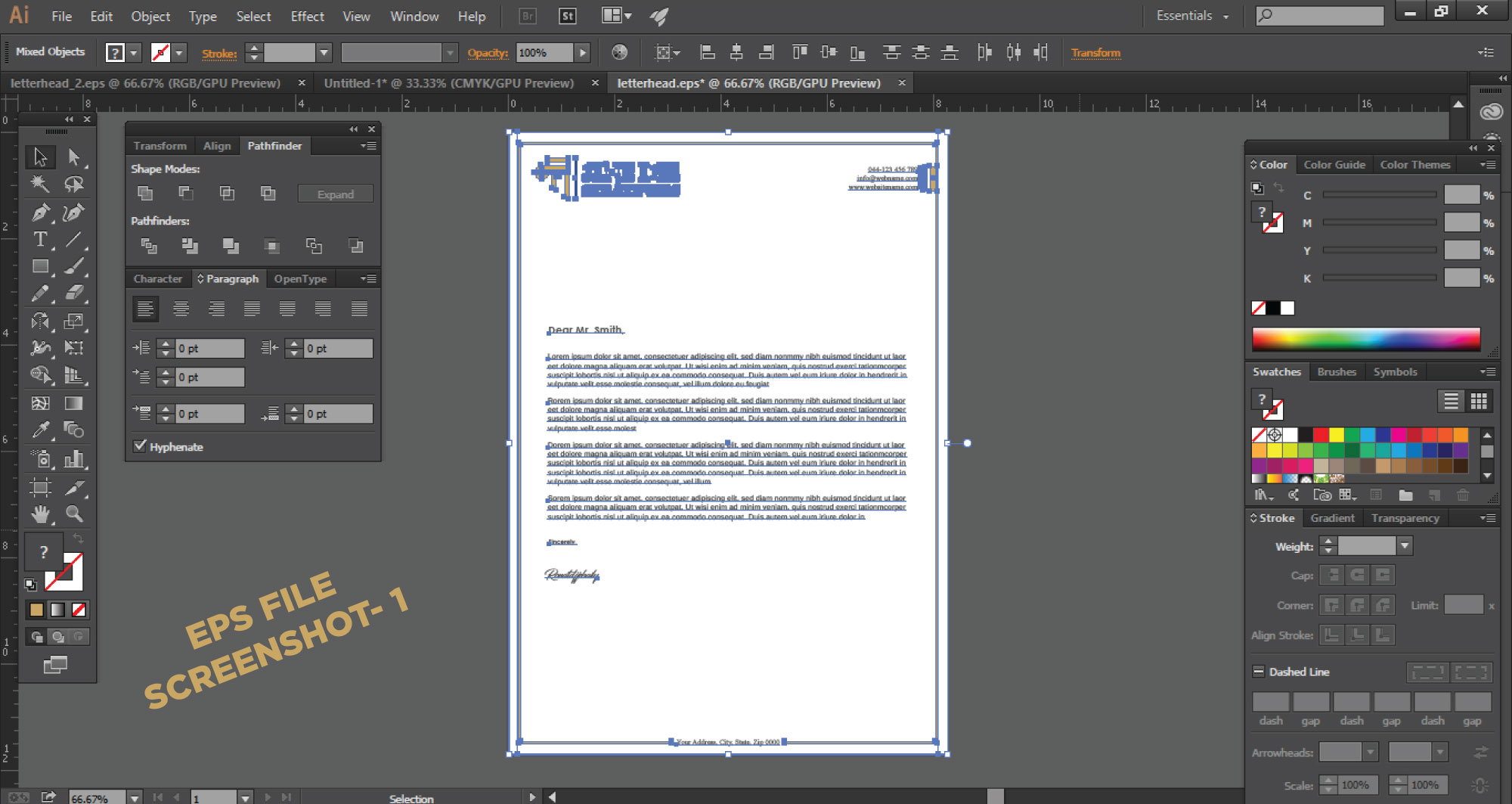Choose the Eyedropper tool
This screenshot has width=1512, height=804.
[x=40, y=429]
